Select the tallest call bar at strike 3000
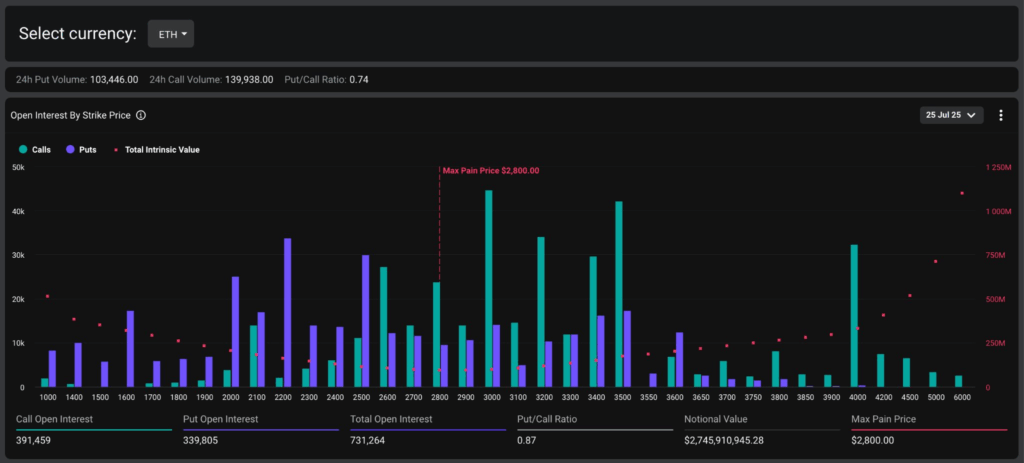 [x=489, y=290]
